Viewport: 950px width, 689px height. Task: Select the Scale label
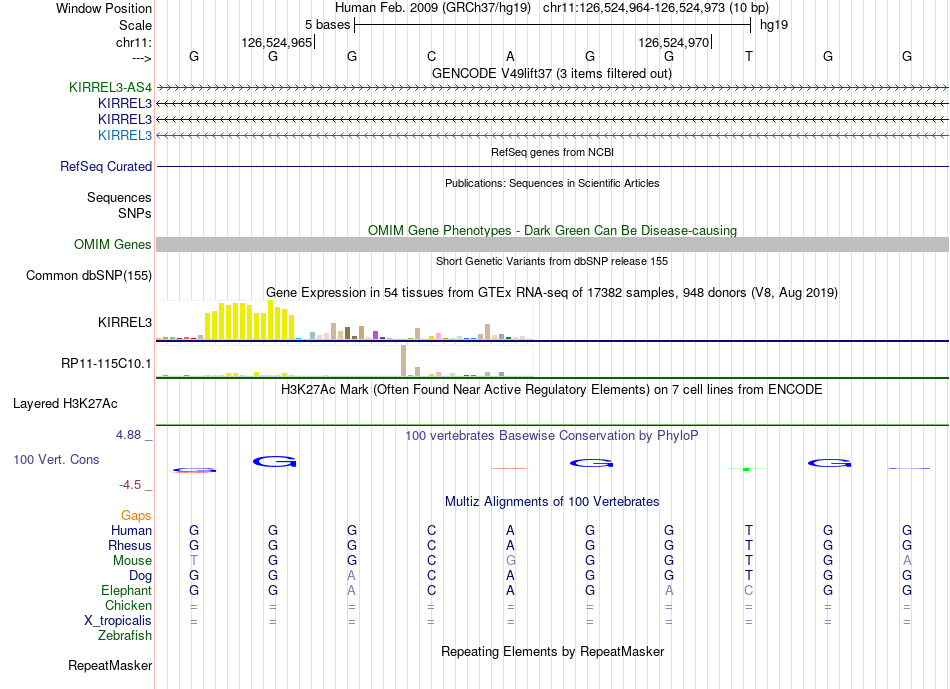pyautogui.click(x=136, y=25)
